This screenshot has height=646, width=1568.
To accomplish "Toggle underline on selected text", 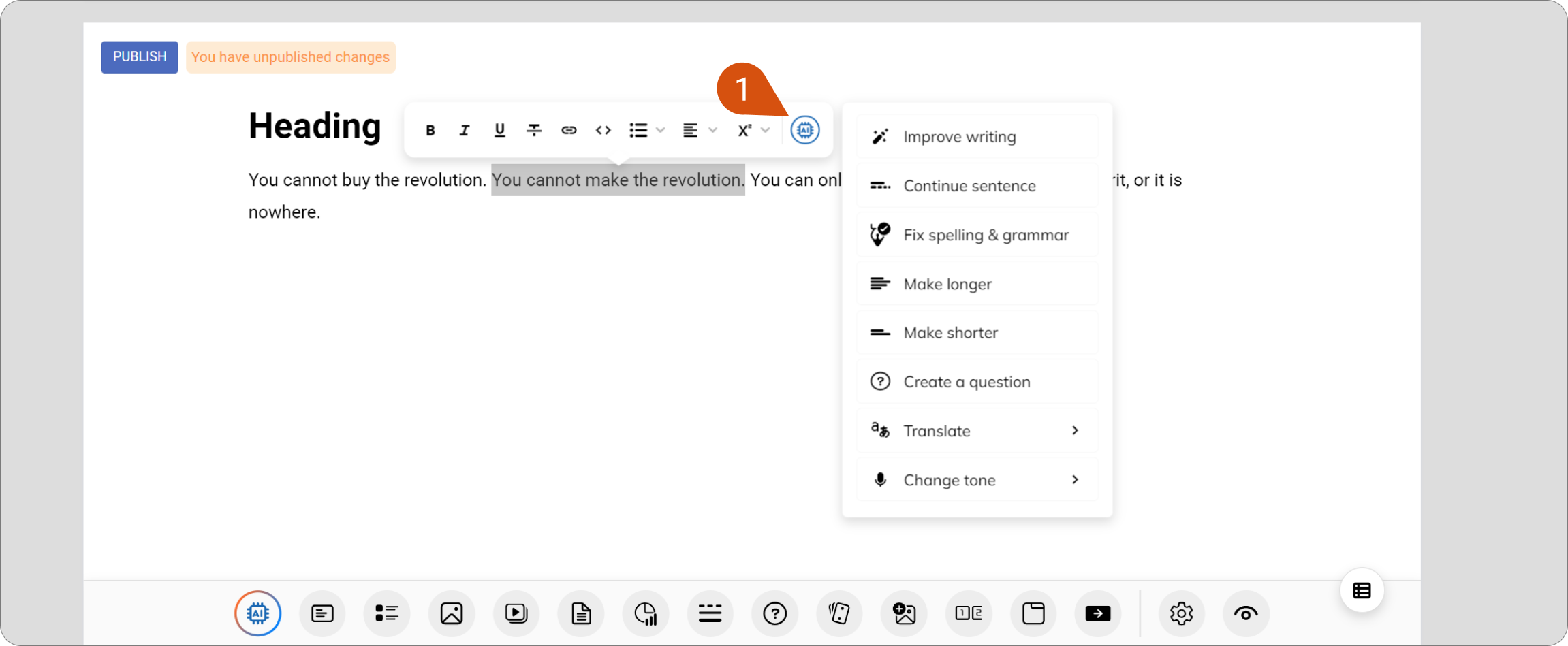I will tap(499, 130).
